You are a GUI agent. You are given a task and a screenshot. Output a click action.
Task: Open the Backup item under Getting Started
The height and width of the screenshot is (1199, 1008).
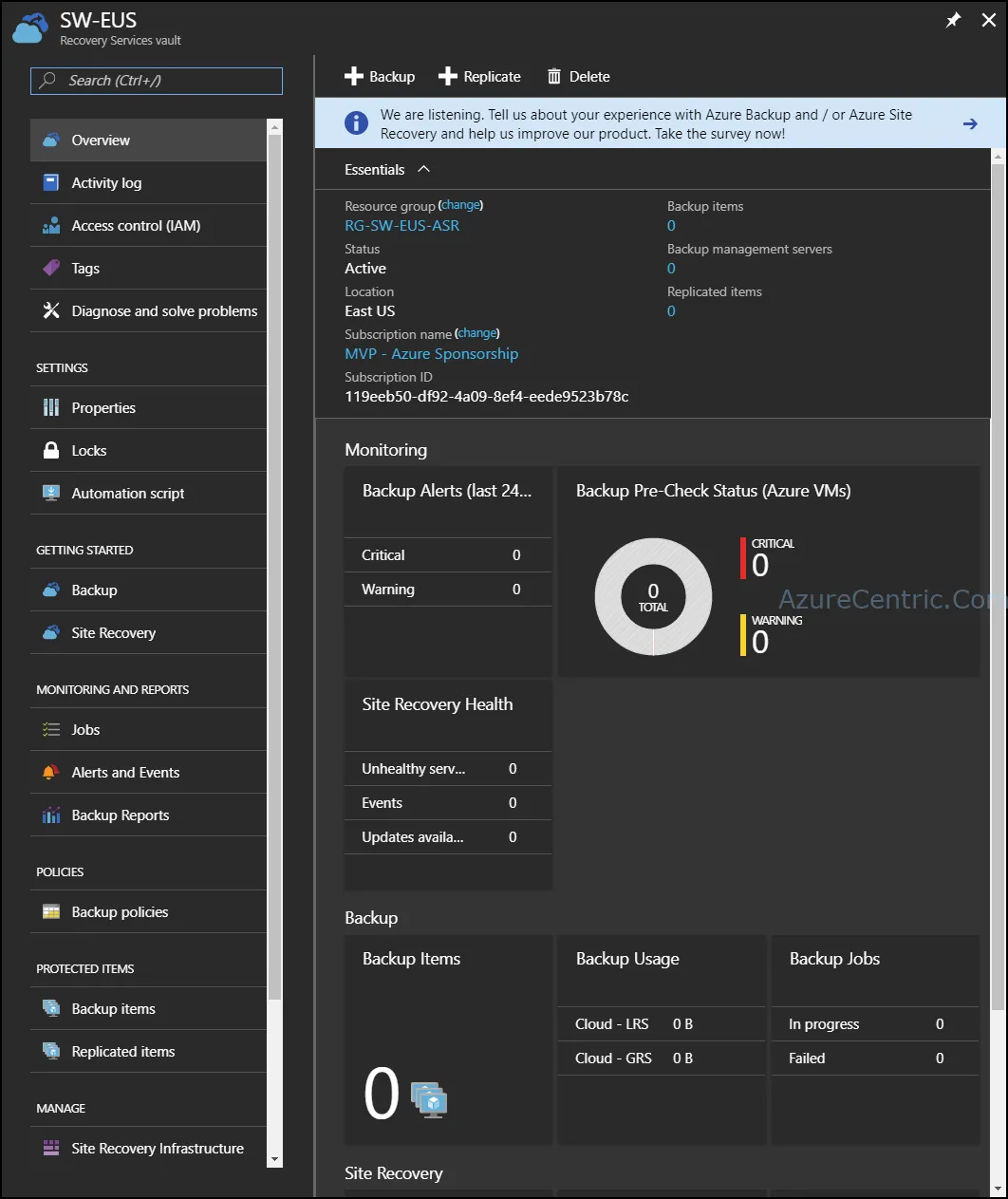(x=149, y=590)
